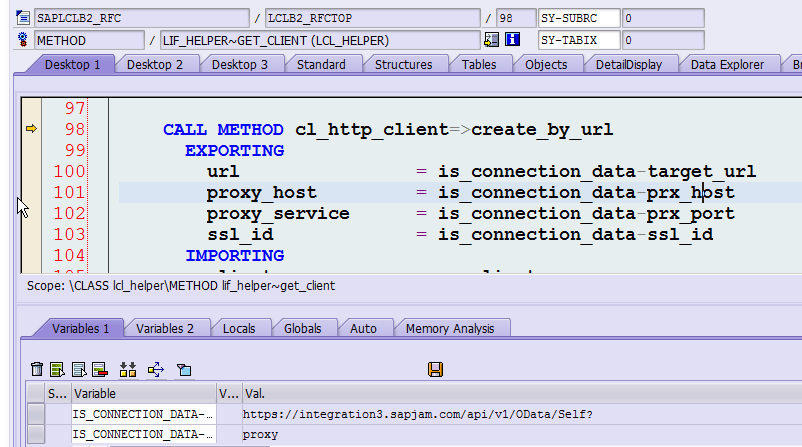Open the Structures tab
Image resolution: width=802 pixels, height=447 pixels.
point(403,65)
